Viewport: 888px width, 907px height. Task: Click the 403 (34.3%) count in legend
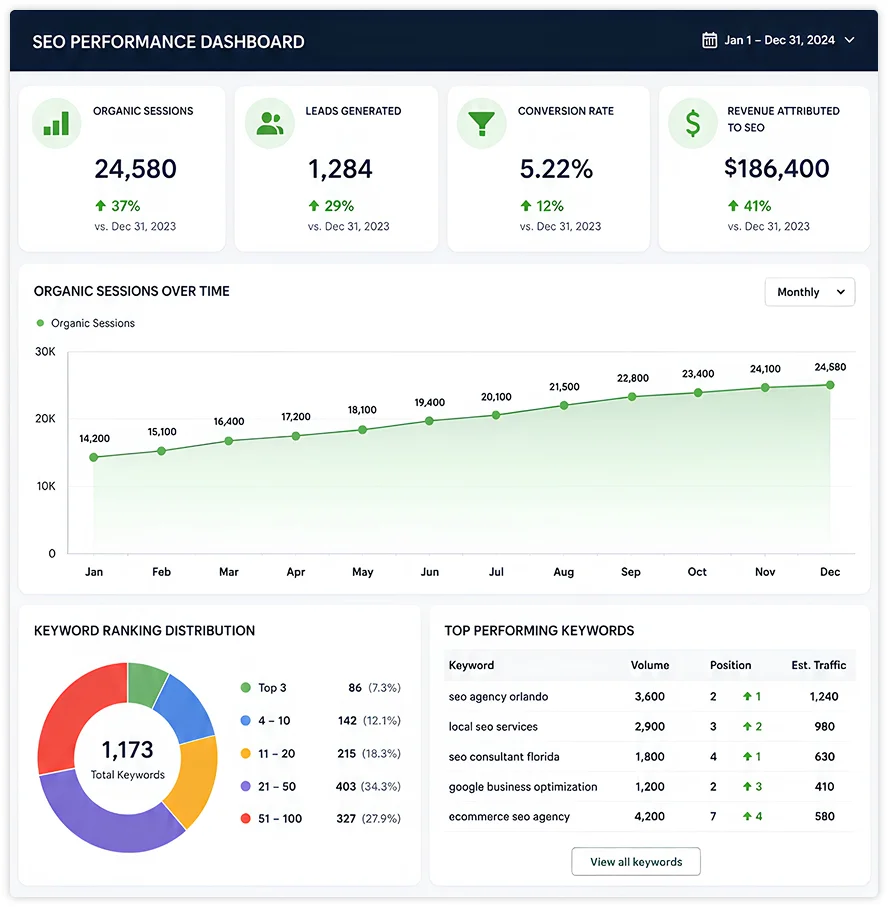pyautogui.click(x=368, y=786)
